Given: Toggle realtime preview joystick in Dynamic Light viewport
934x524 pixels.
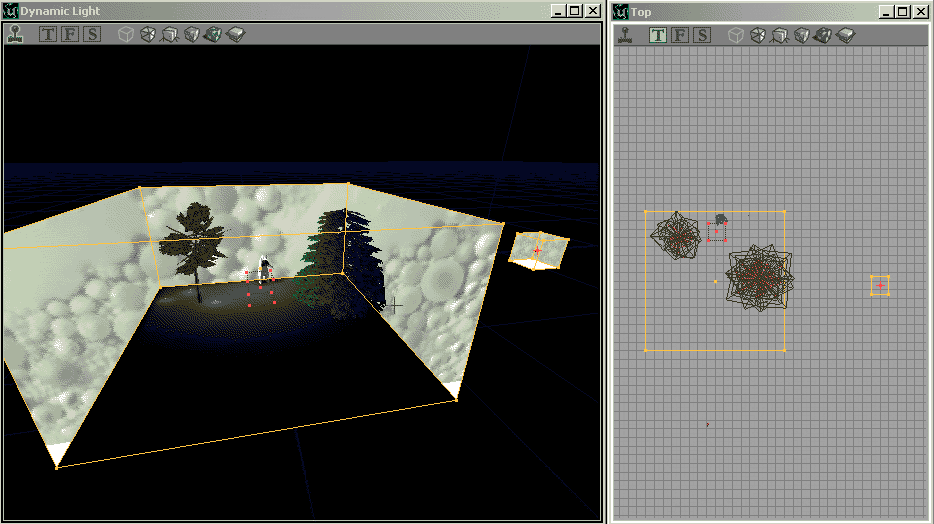Looking at the screenshot, I should click(15, 34).
